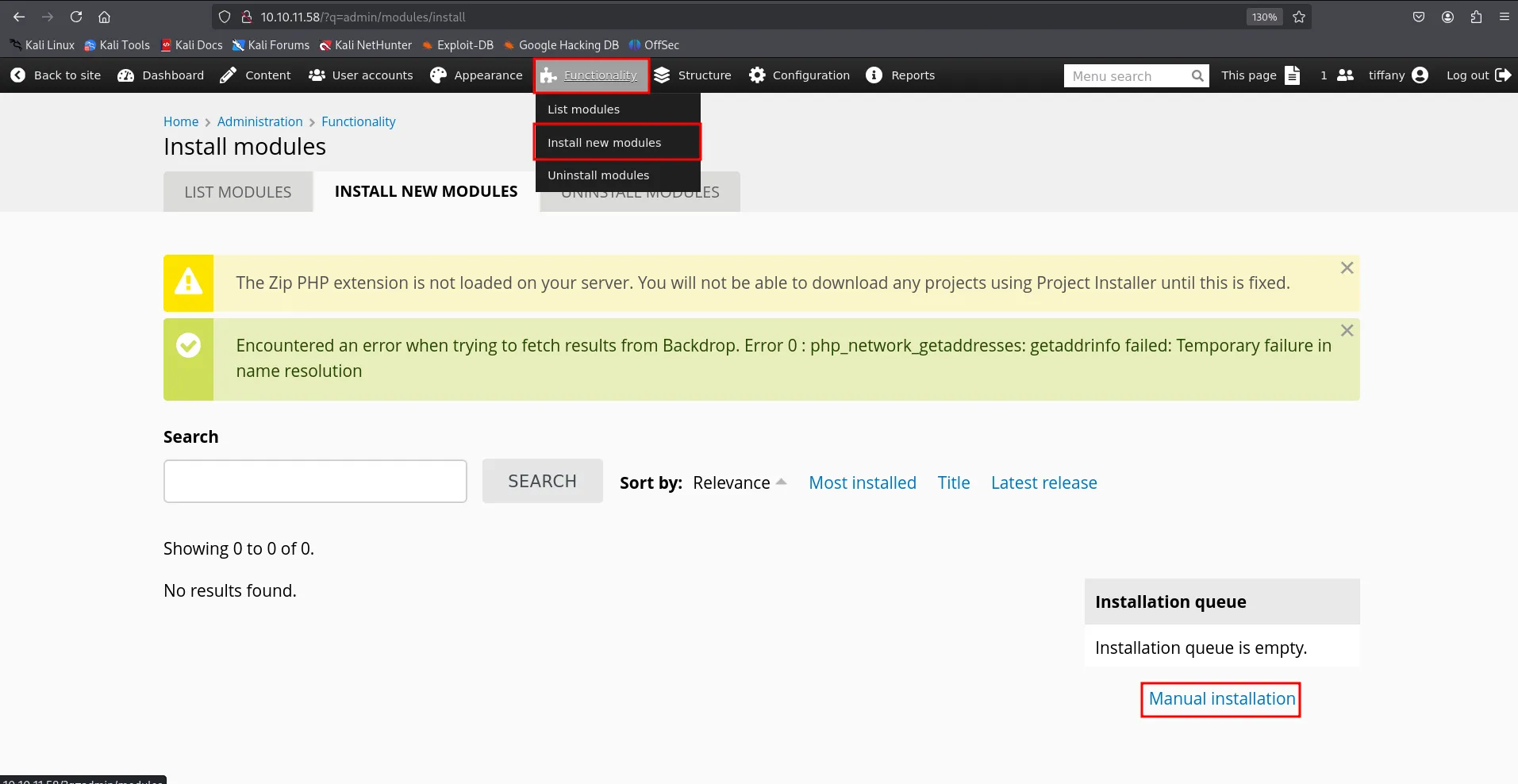Go to Home breadcrumb

(181, 121)
